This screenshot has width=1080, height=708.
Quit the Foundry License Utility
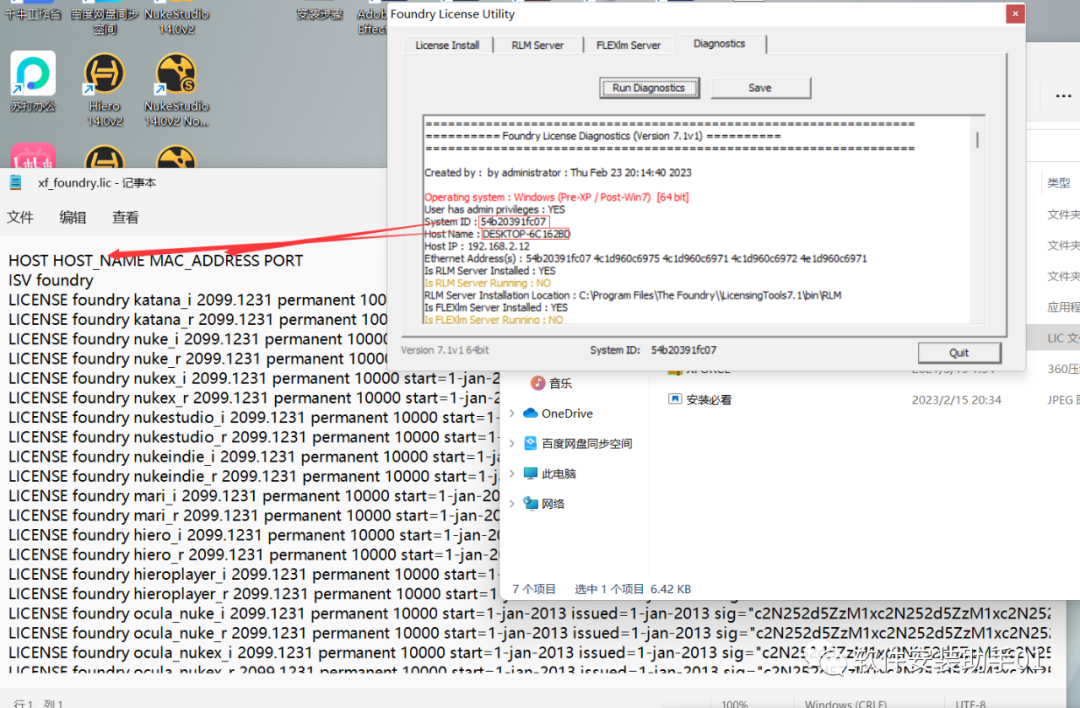click(959, 352)
